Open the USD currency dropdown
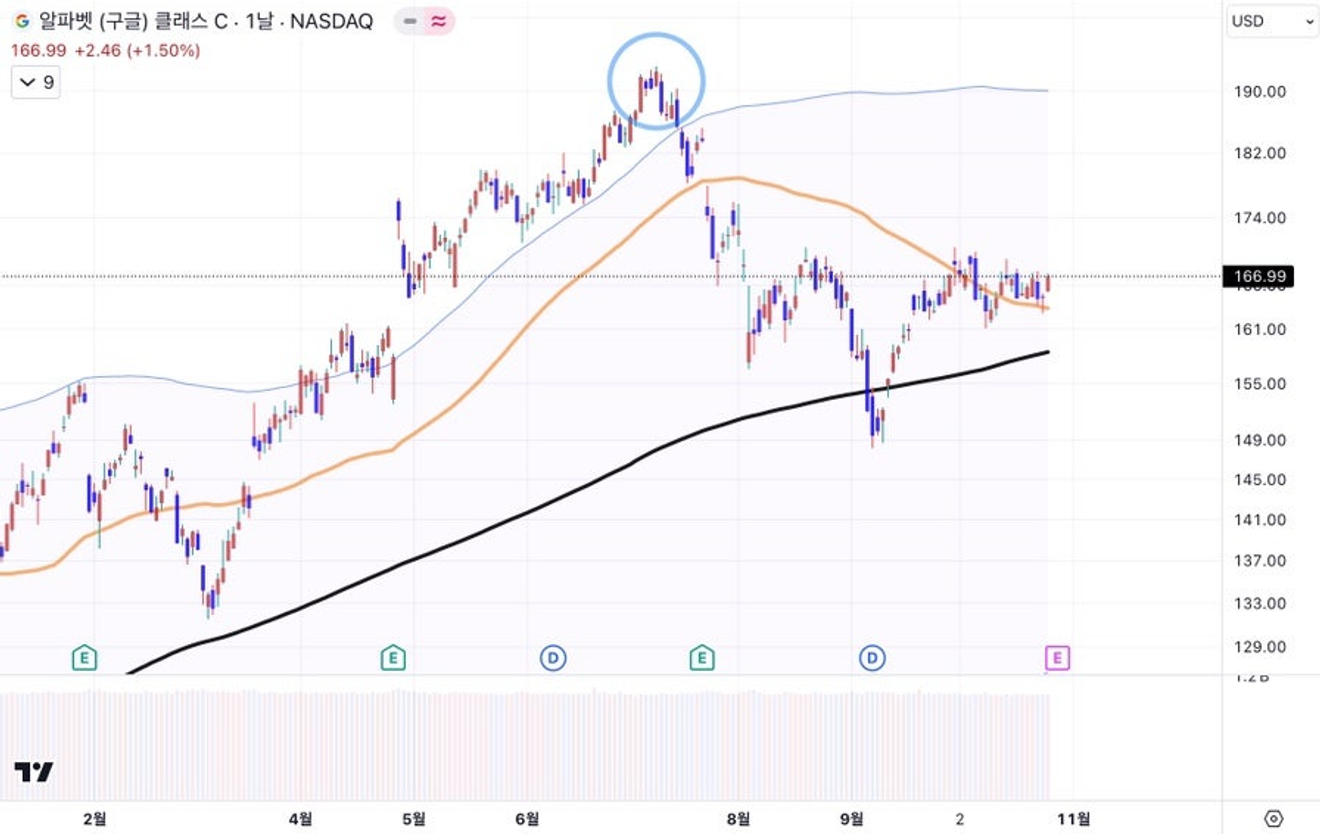Image resolution: width=1320 pixels, height=834 pixels. click(1272, 21)
